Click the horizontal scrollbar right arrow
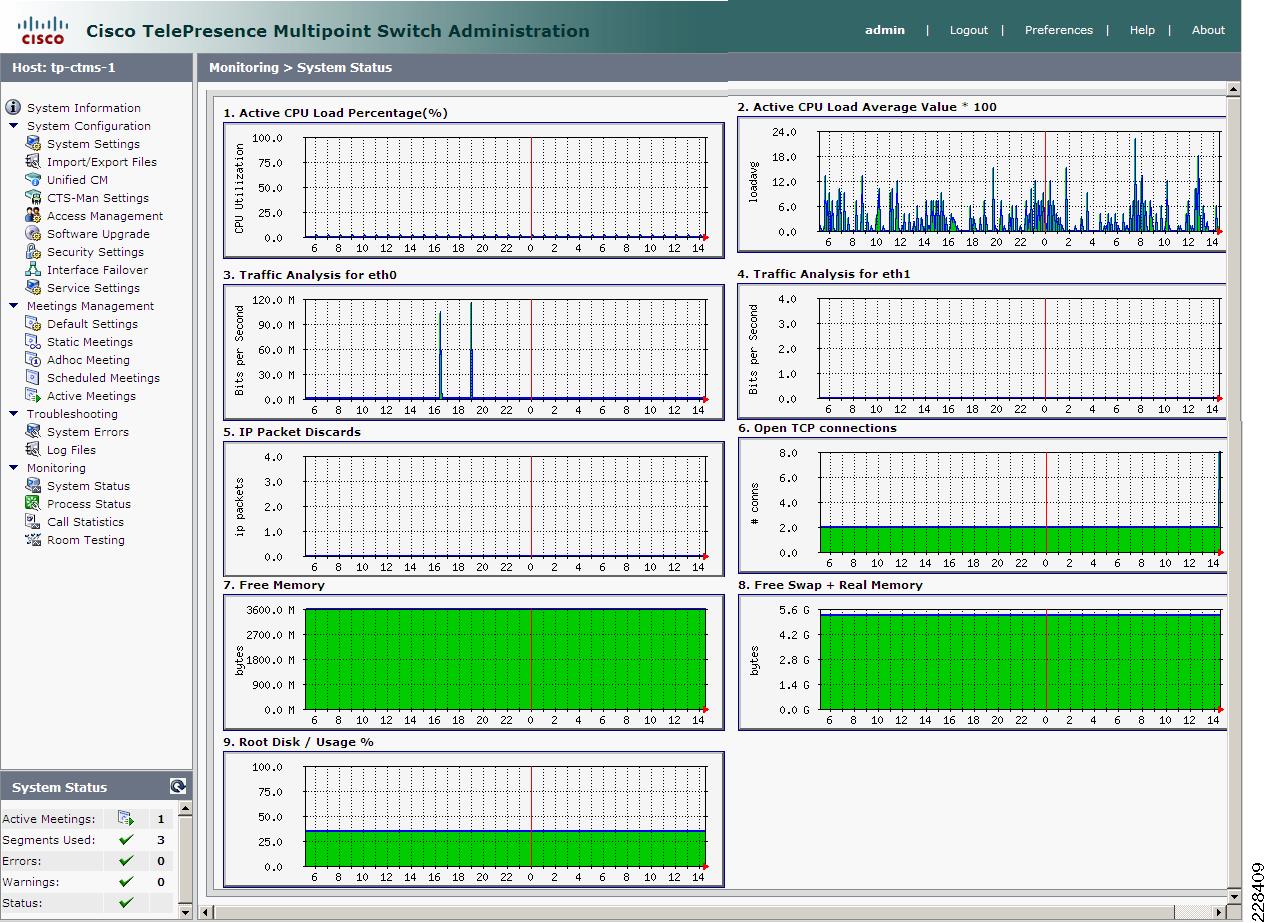The height and width of the screenshot is (923, 1266). coord(1218,913)
